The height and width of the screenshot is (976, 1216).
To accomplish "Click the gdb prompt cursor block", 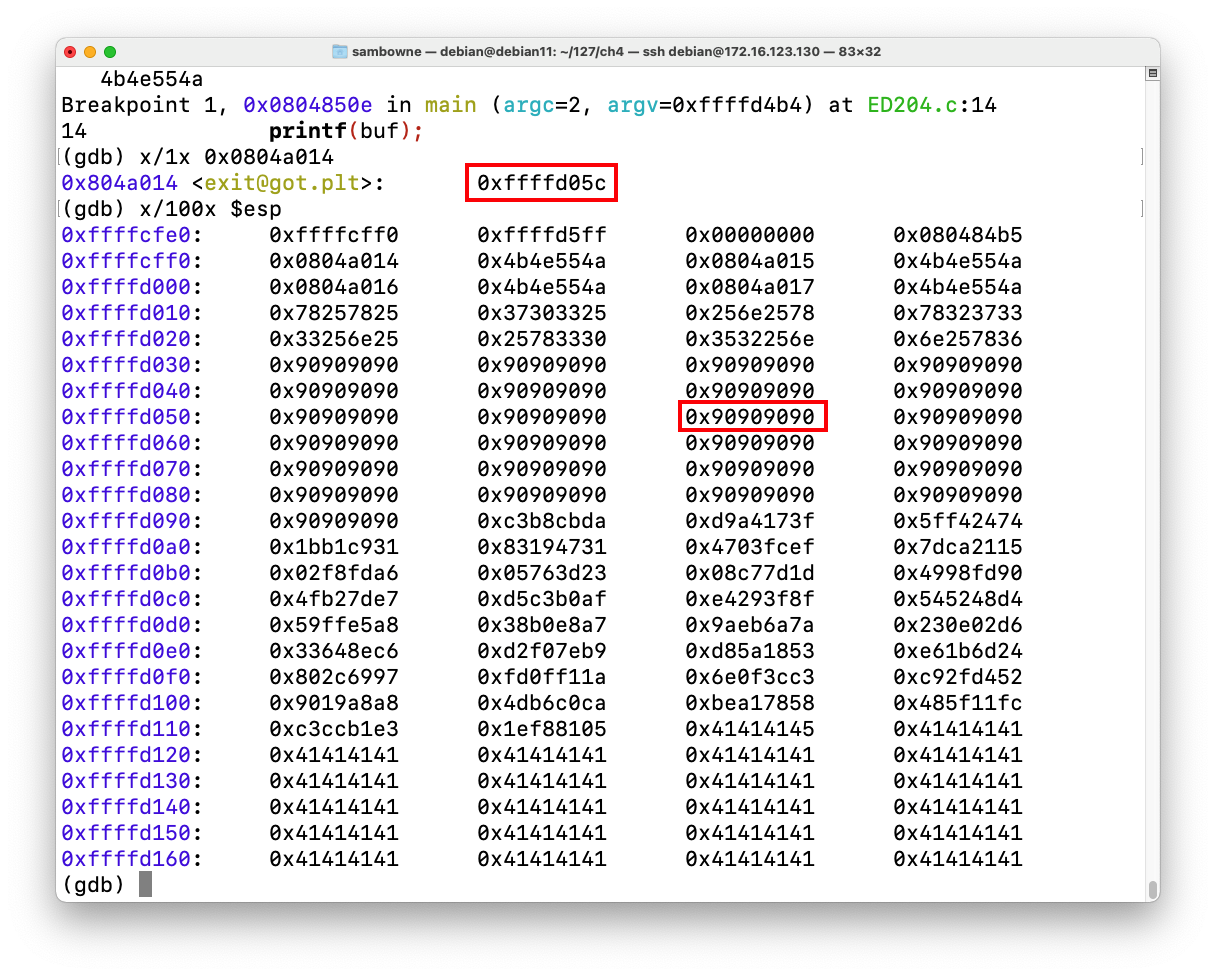I will pyautogui.click(x=145, y=884).
